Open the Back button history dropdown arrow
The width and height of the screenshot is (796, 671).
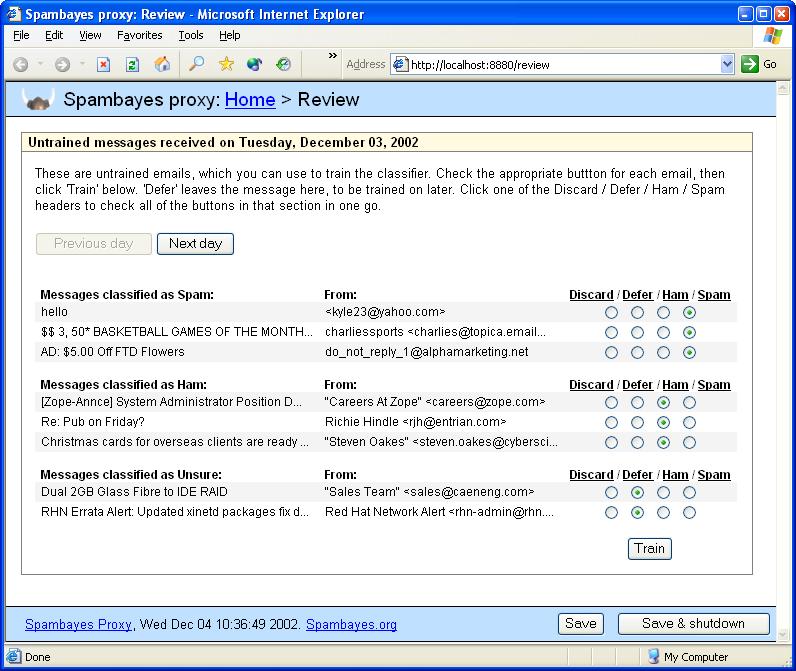pos(40,64)
